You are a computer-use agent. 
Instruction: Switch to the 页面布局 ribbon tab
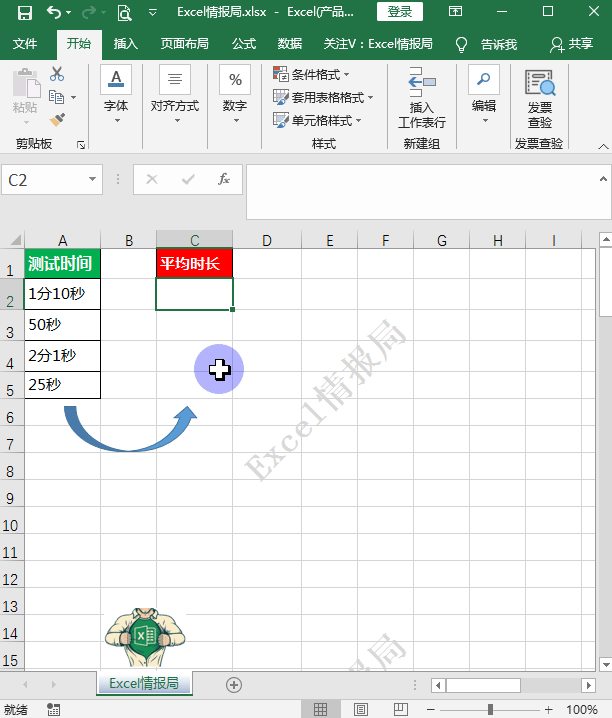(x=184, y=44)
